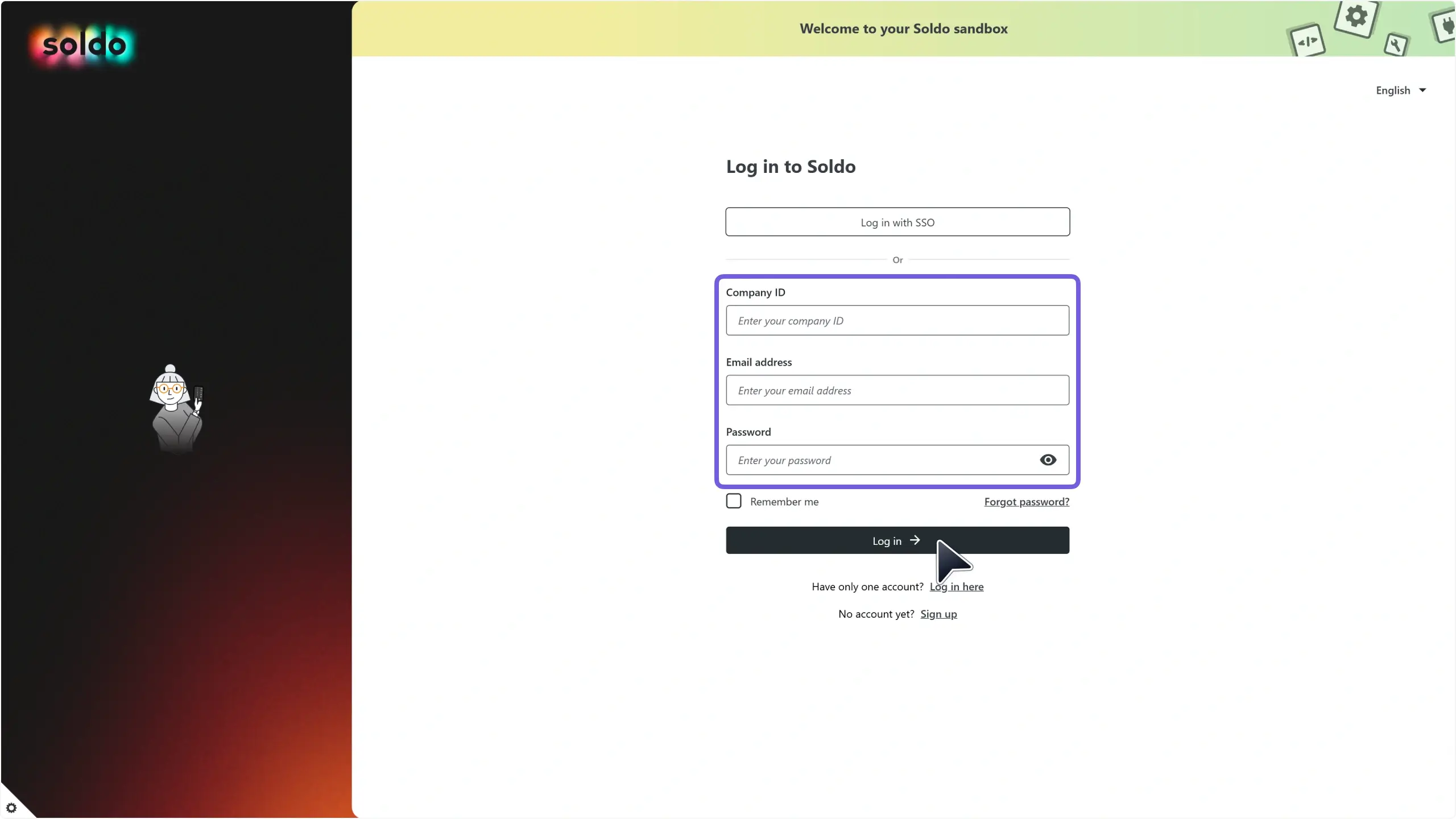Click the Log in button
This screenshot has height=819, width=1456.
tap(887, 540)
